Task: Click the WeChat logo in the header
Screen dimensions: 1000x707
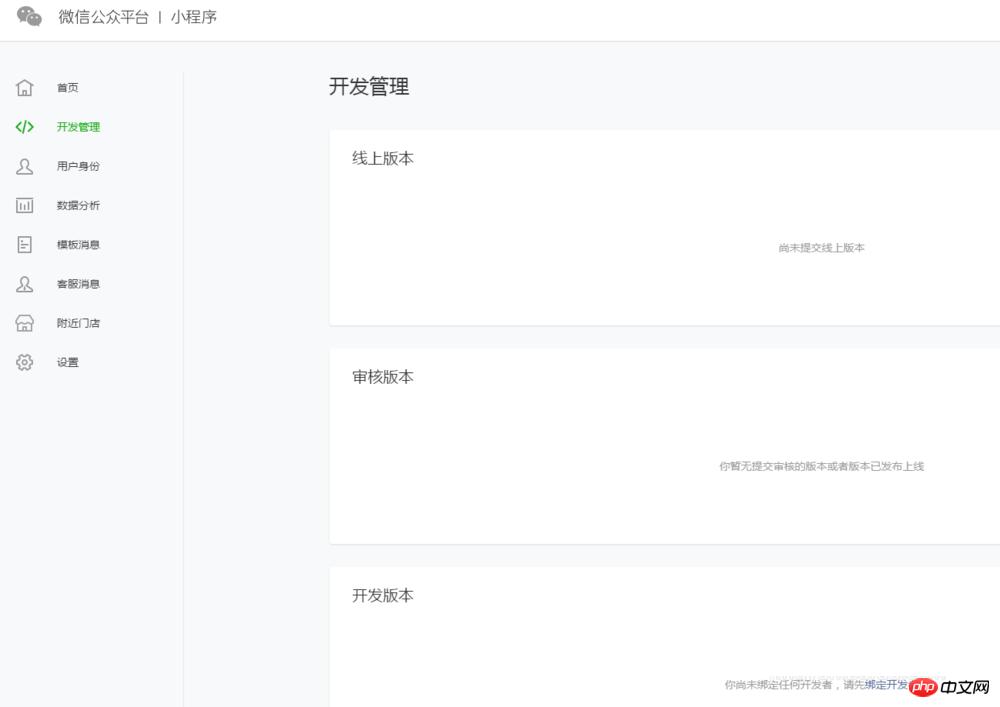Action: [x=29, y=17]
